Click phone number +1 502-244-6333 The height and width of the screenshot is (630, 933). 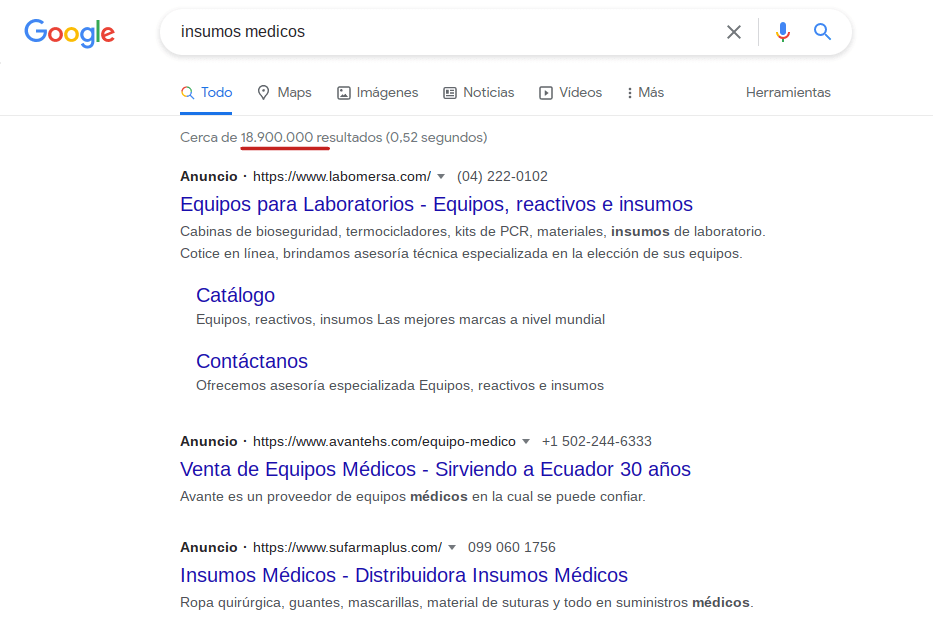[x=596, y=441]
